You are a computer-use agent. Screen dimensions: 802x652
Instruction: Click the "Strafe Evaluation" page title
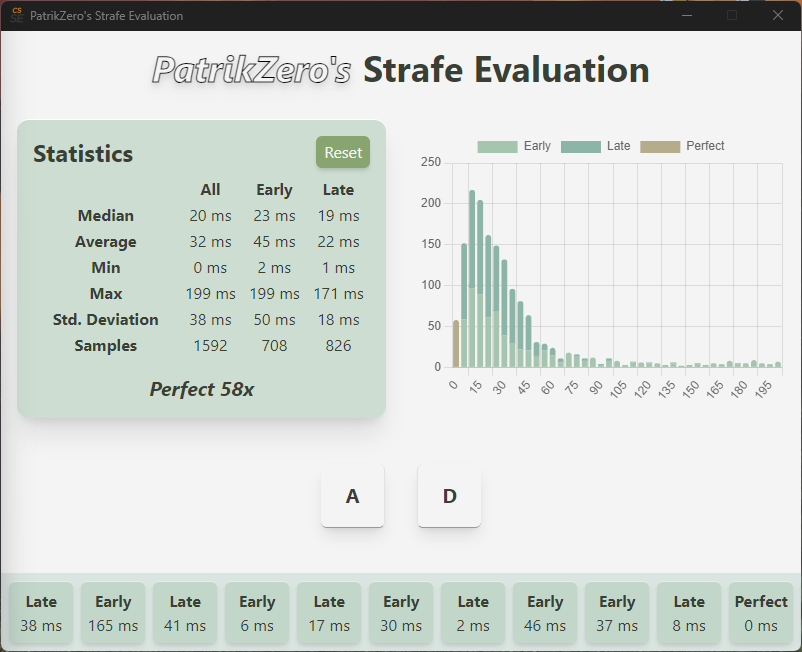pyautogui.click(x=506, y=70)
